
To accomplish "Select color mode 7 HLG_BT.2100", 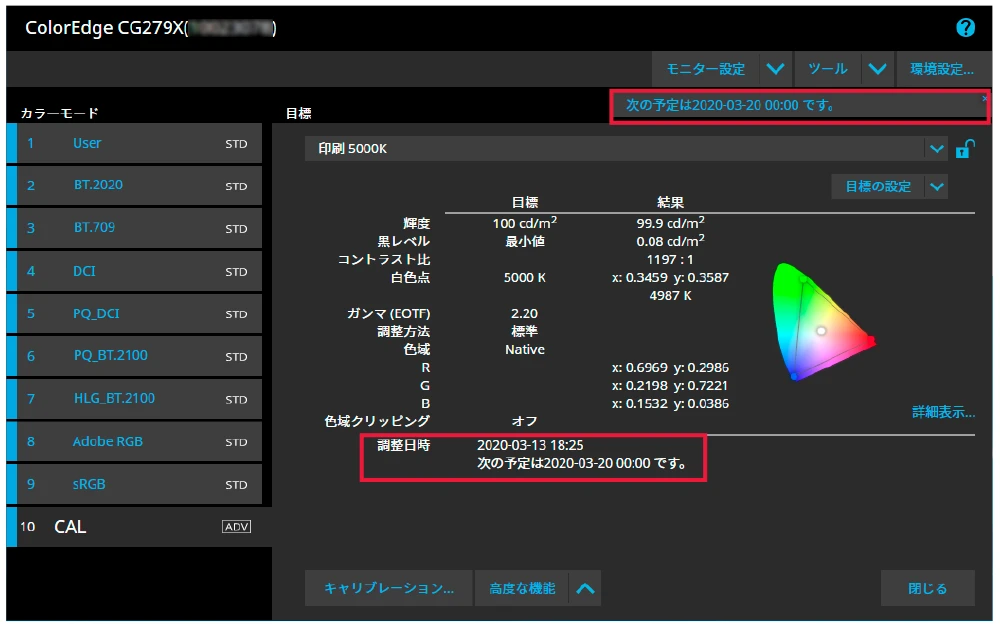I will pyautogui.click(x=135, y=398).
